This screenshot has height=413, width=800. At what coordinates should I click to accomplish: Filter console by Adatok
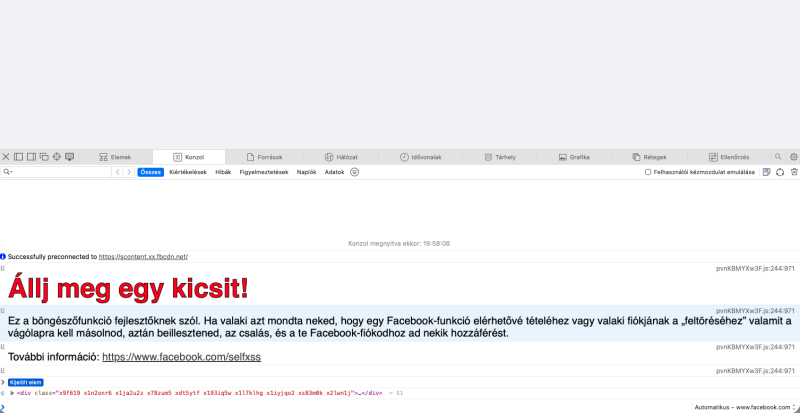(334, 172)
